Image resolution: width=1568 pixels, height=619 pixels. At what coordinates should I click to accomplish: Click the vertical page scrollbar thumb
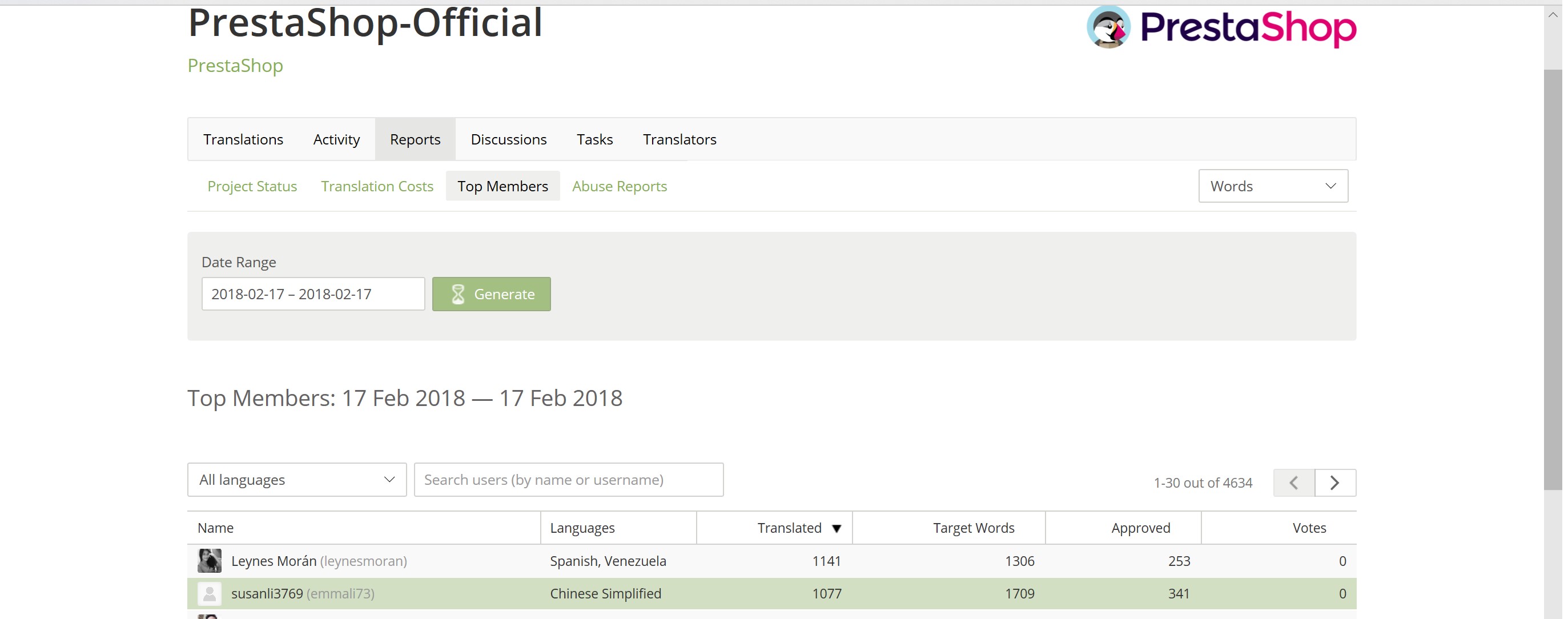1553,280
